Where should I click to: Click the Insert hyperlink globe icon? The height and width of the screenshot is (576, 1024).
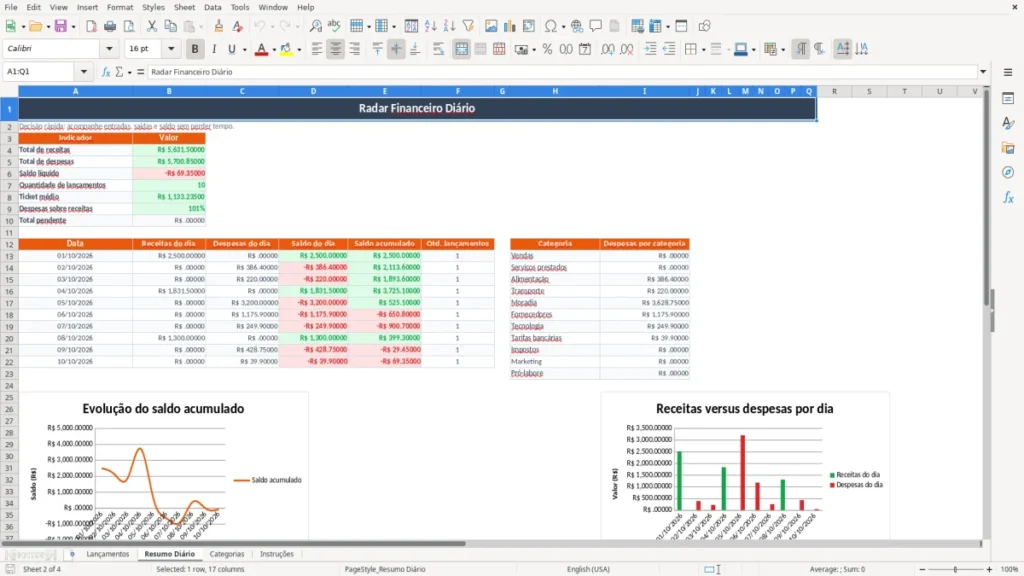577,26
